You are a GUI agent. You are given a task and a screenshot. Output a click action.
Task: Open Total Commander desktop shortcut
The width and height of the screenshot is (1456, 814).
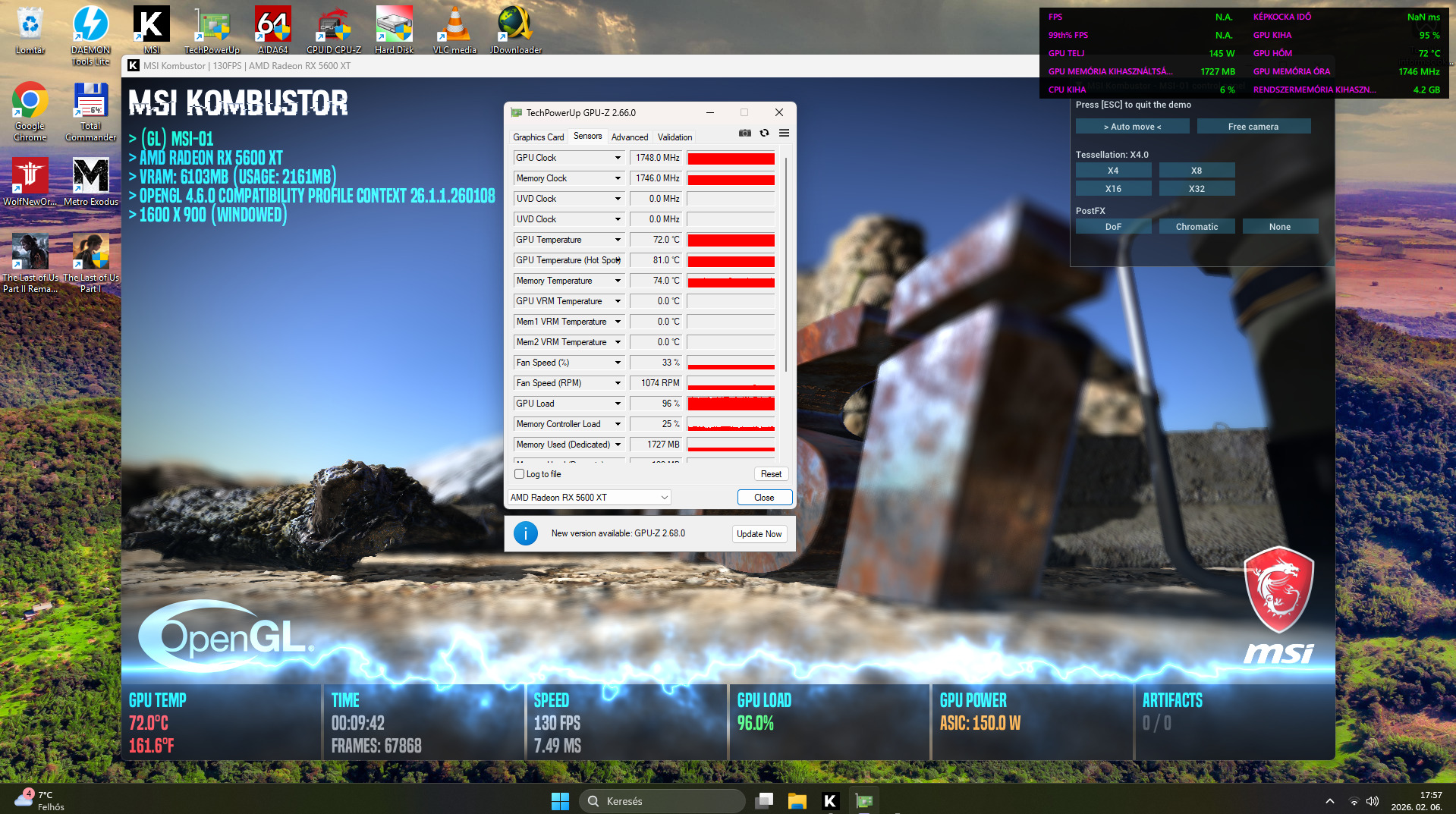(x=91, y=112)
